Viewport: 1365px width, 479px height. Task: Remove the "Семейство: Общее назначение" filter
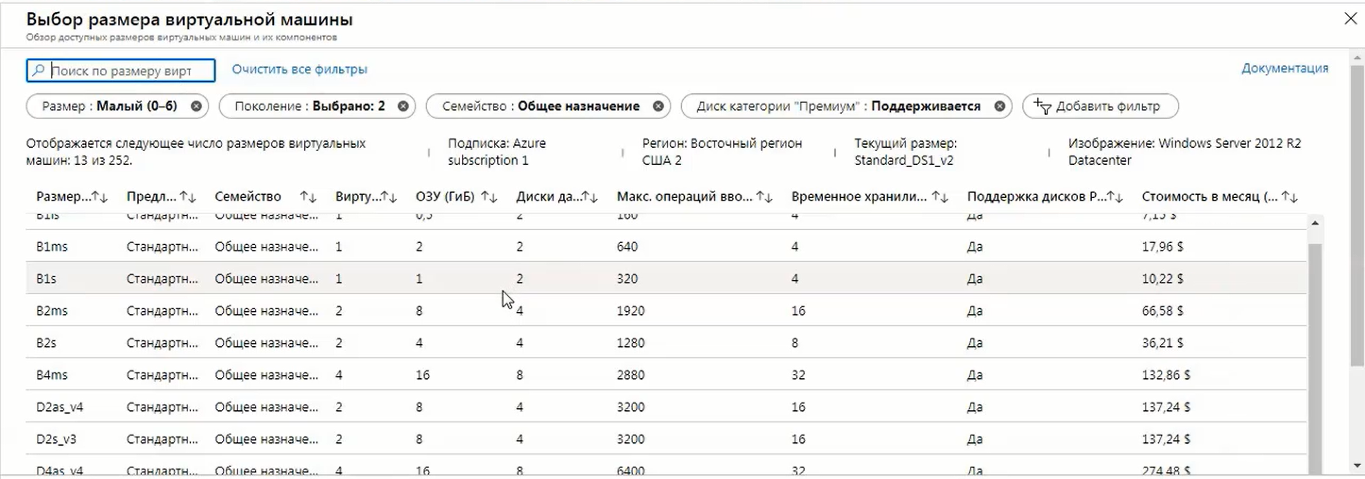point(658,106)
